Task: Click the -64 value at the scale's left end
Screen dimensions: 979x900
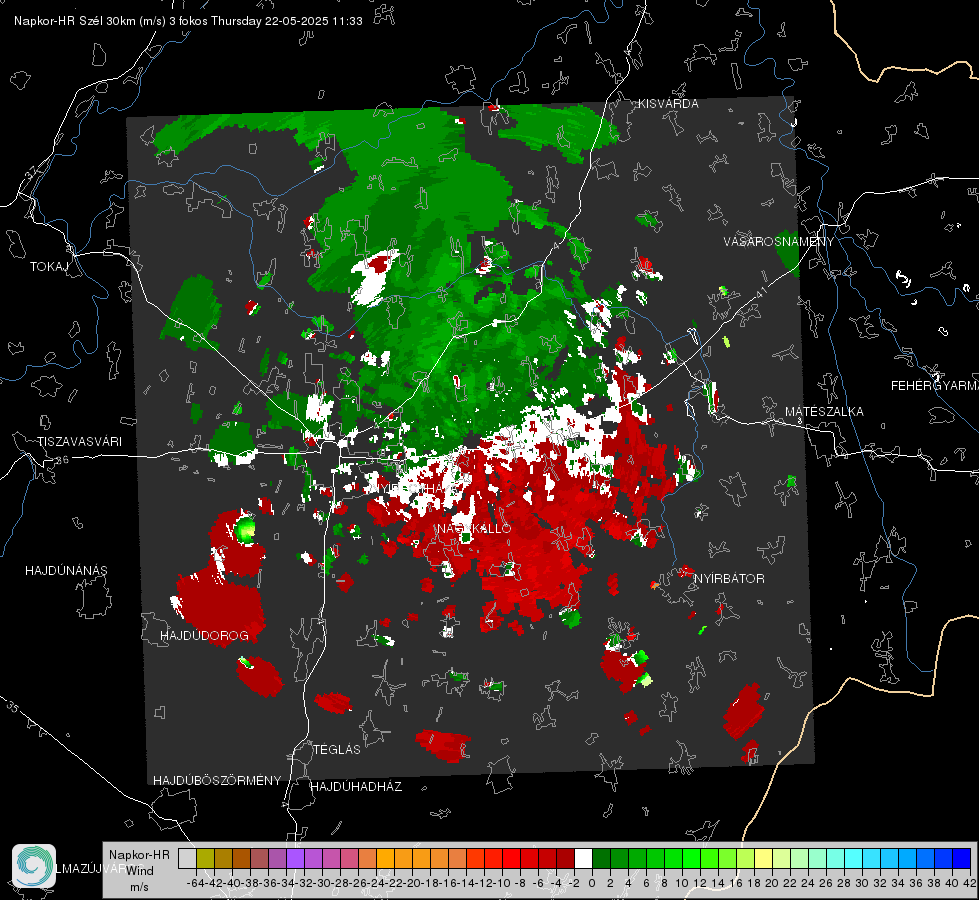Action: click(195, 883)
